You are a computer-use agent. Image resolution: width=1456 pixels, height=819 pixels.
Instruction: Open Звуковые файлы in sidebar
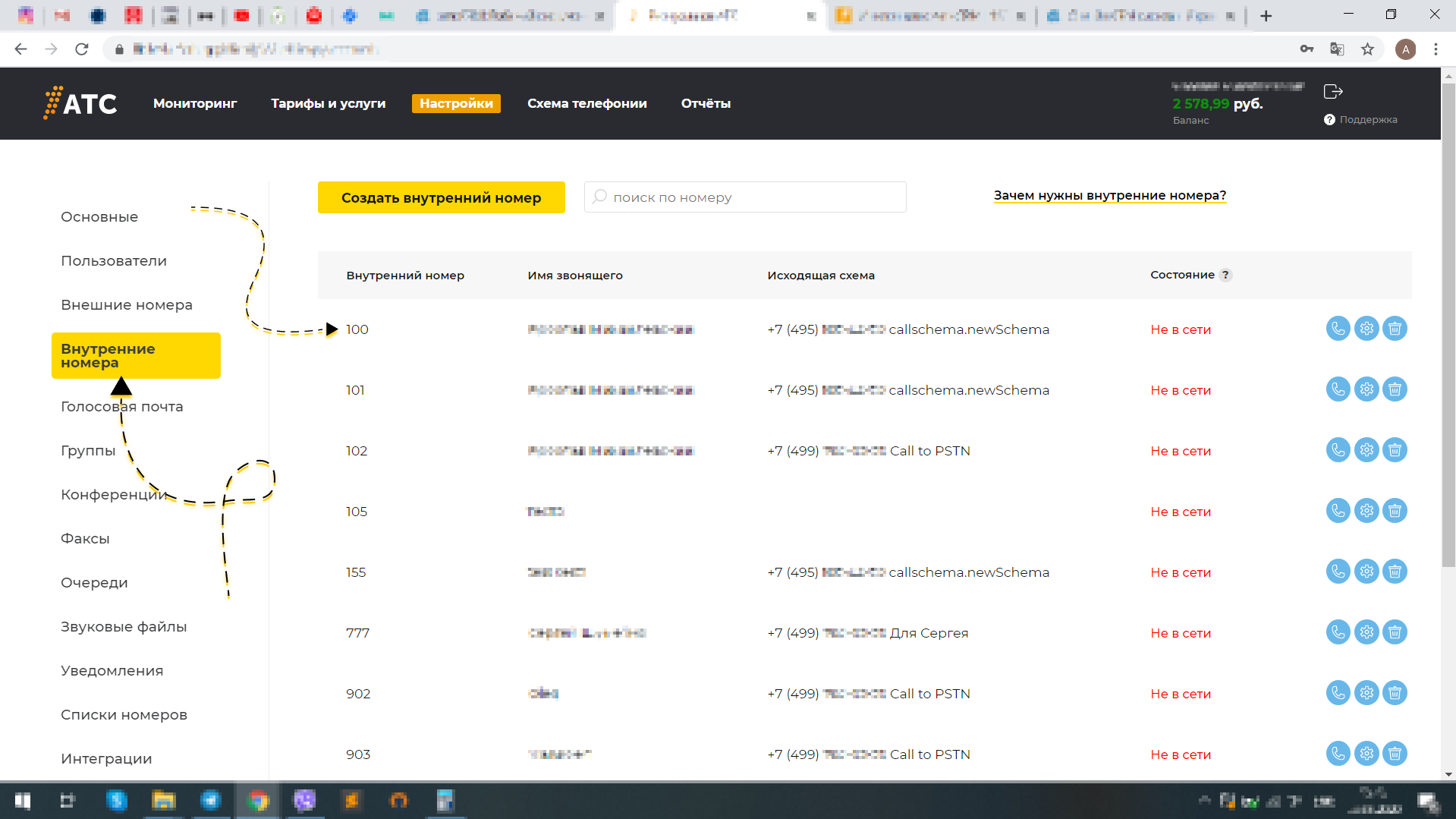pos(124,627)
